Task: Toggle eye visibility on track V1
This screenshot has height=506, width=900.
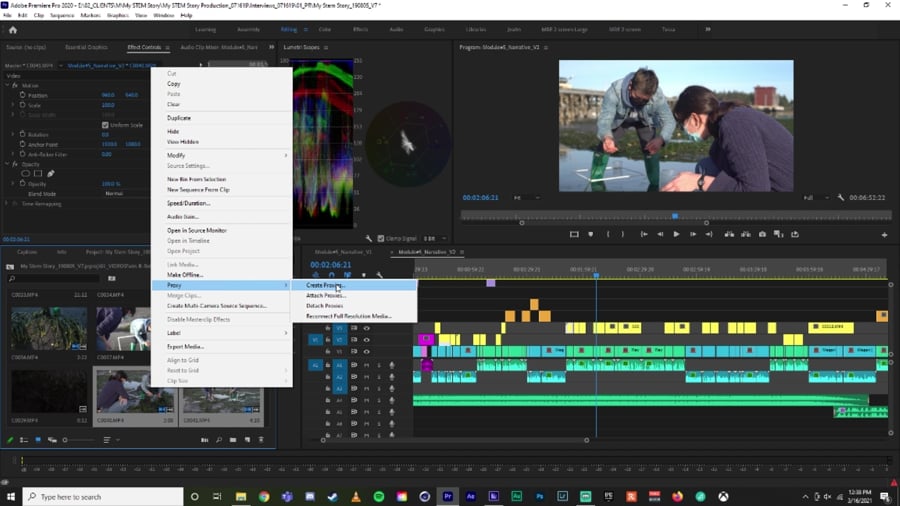Action: point(367,351)
